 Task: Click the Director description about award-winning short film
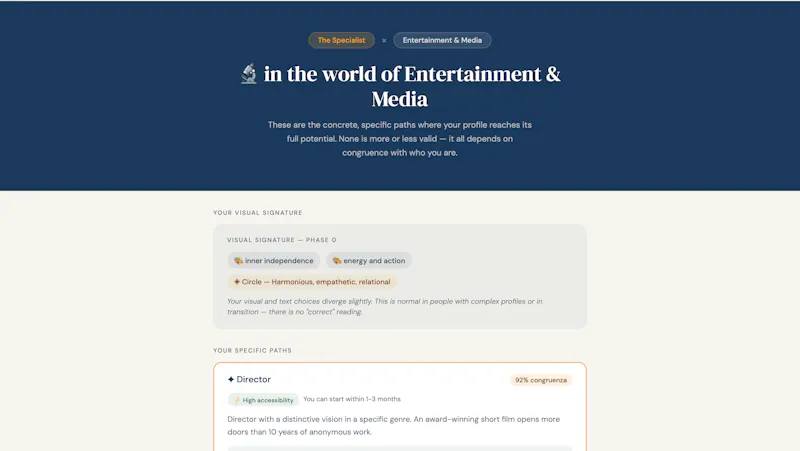[x=393, y=425]
